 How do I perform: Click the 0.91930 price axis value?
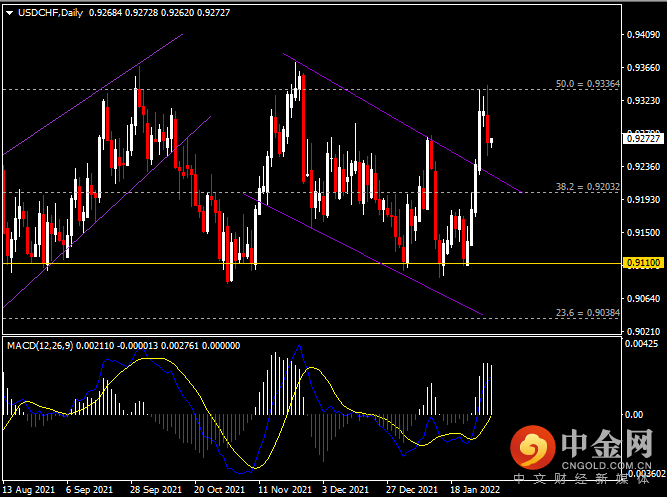pyautogui.click(x=644, y=200)
